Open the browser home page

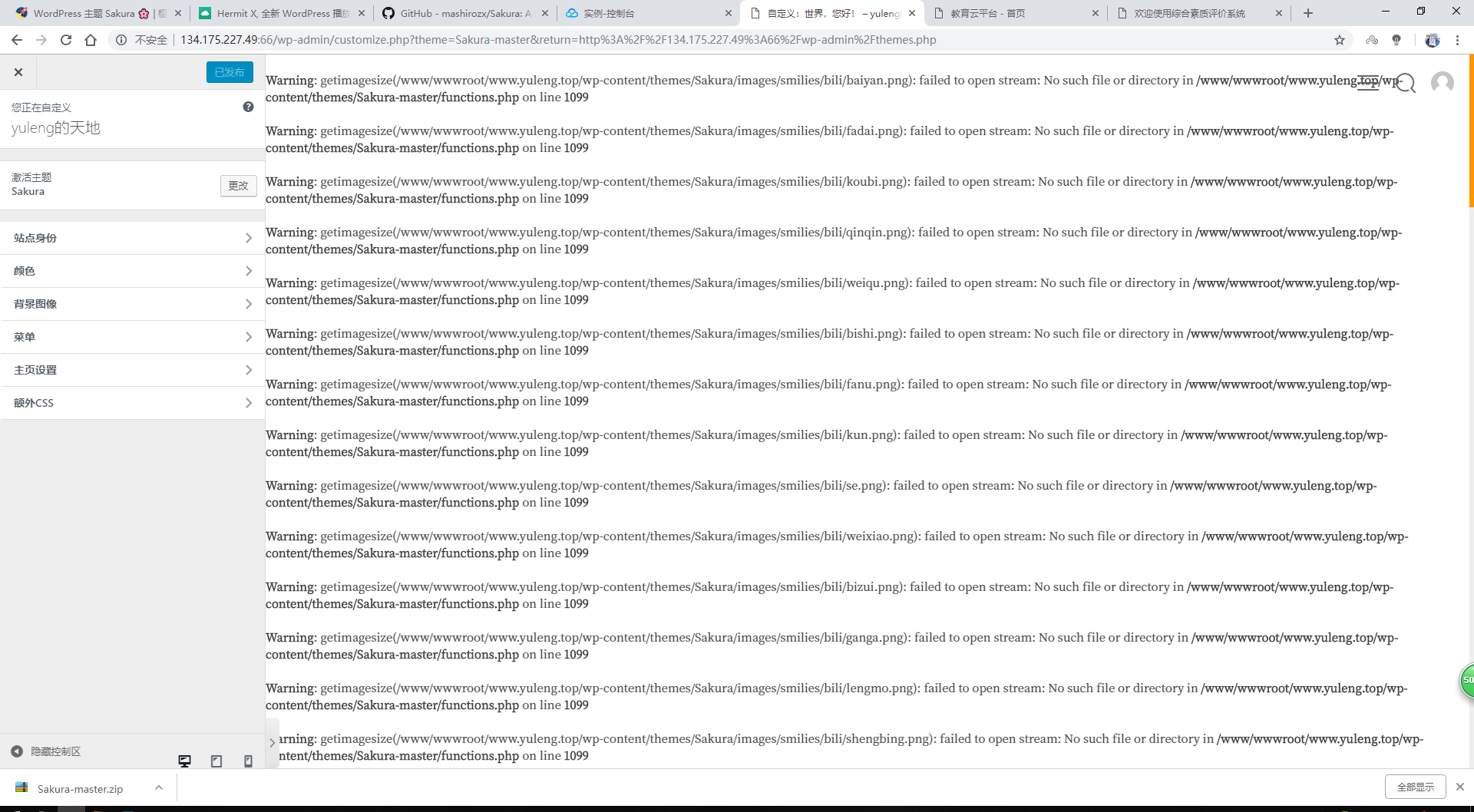tap(91, 40)
